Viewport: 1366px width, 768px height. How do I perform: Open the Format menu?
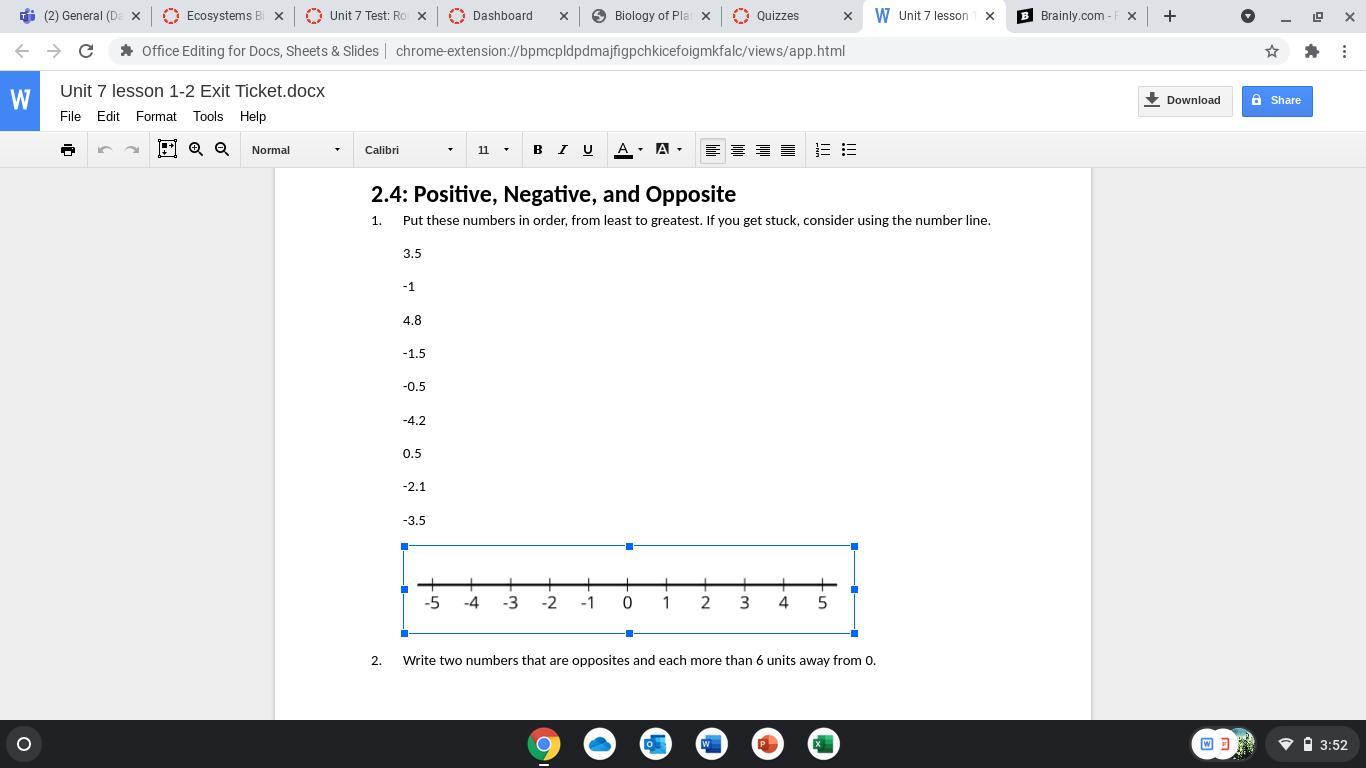[x=156, y=116]
